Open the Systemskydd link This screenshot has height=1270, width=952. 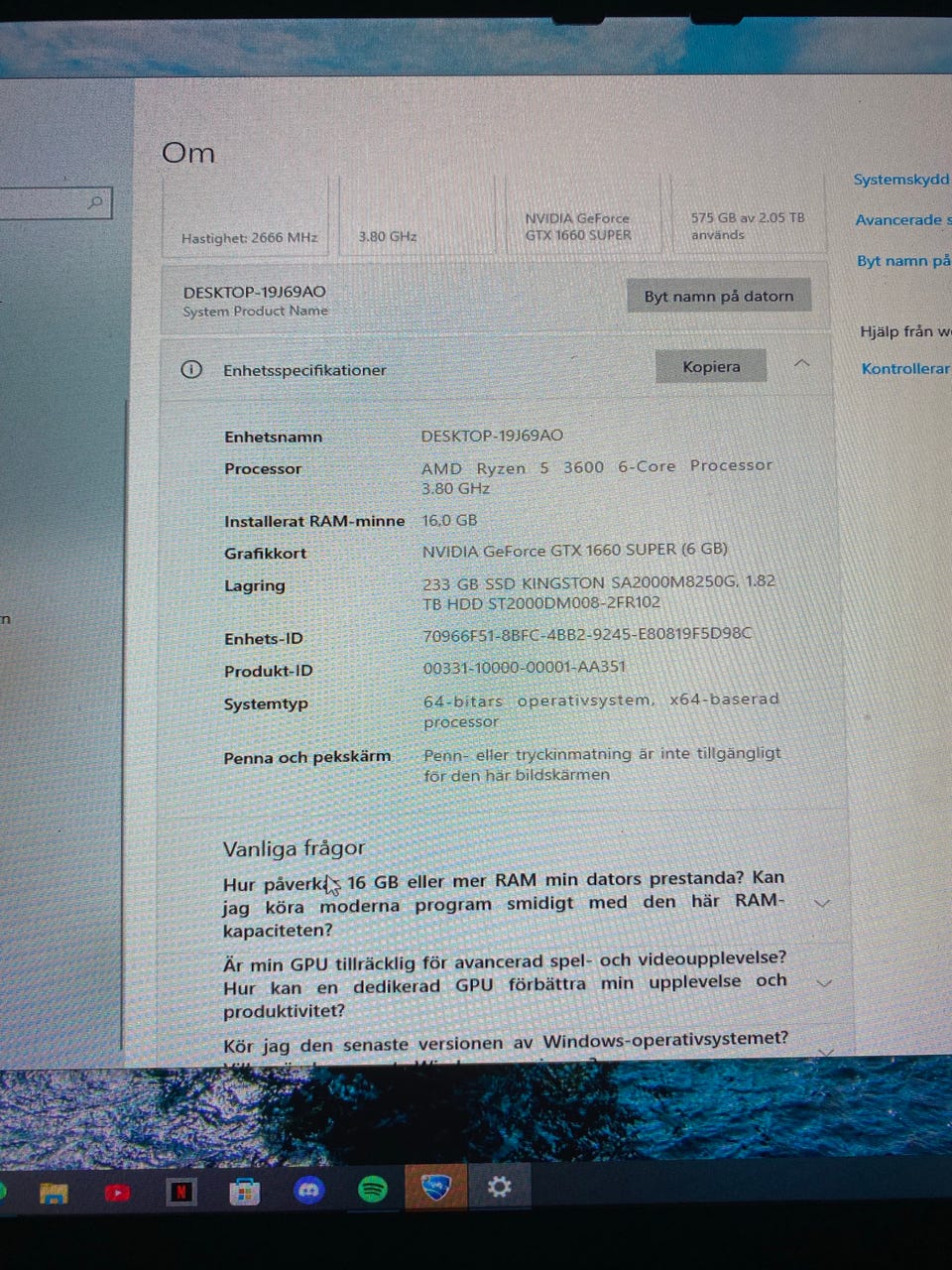(x=901, y=180)
